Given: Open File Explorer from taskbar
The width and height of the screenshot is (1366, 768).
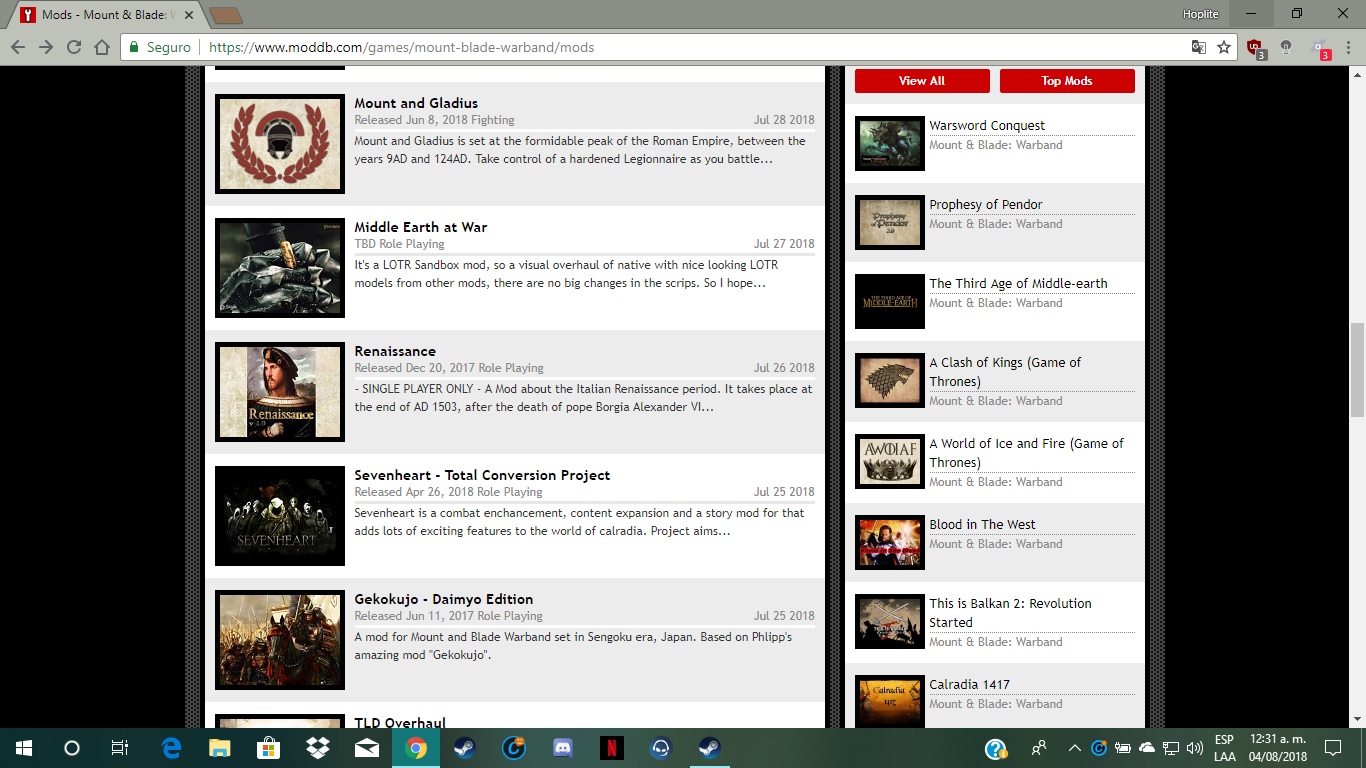Looking at the screenshot, I should (219, 748).
